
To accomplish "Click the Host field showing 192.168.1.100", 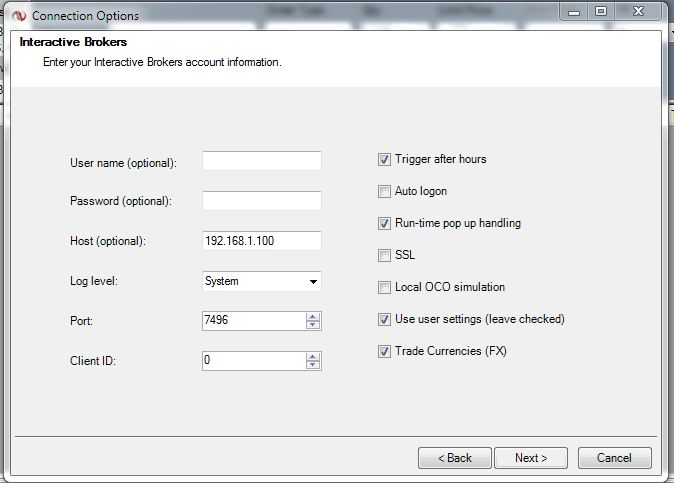I will (262, 241).
